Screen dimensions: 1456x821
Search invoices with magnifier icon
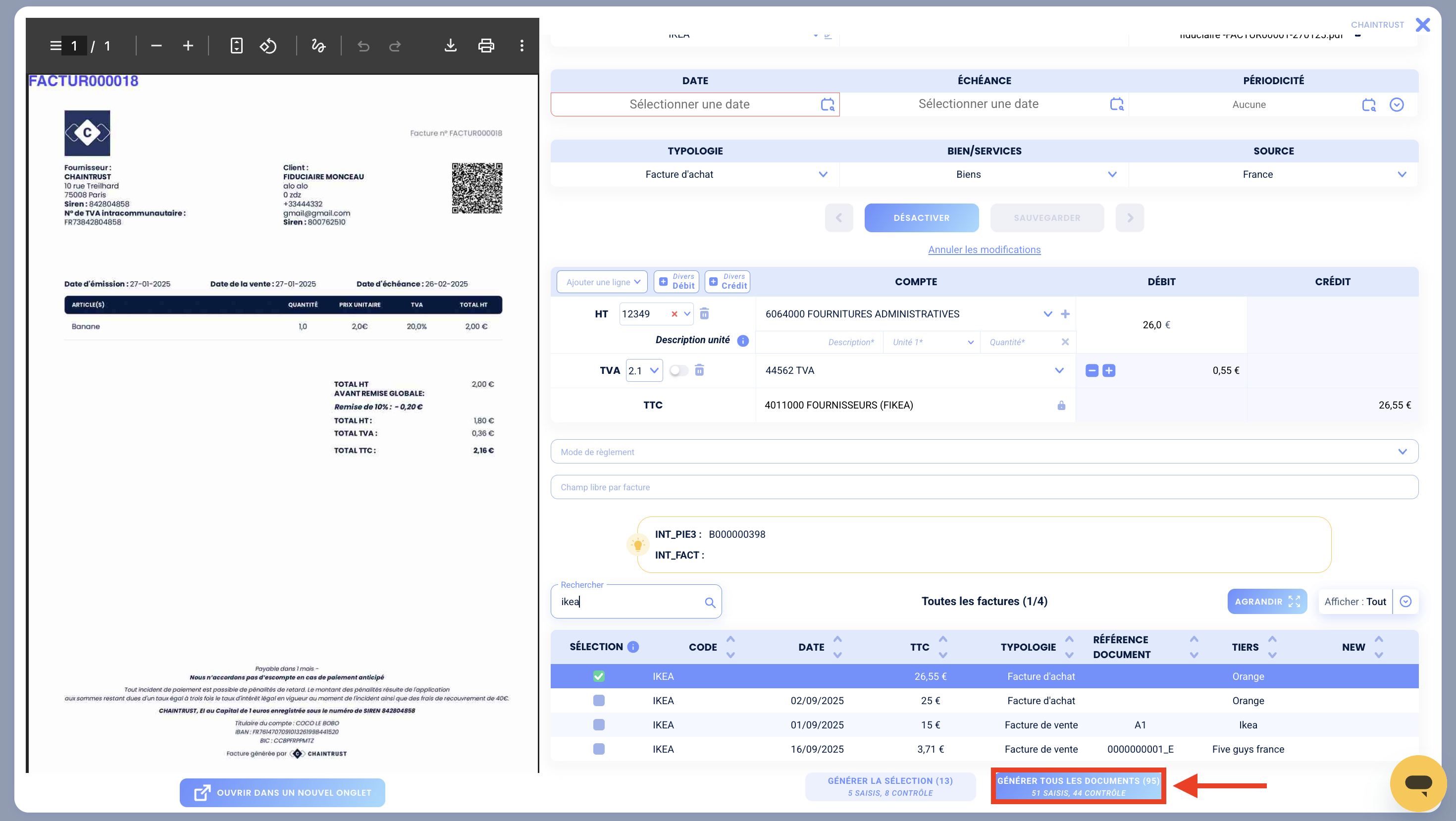tap(710, 602)
